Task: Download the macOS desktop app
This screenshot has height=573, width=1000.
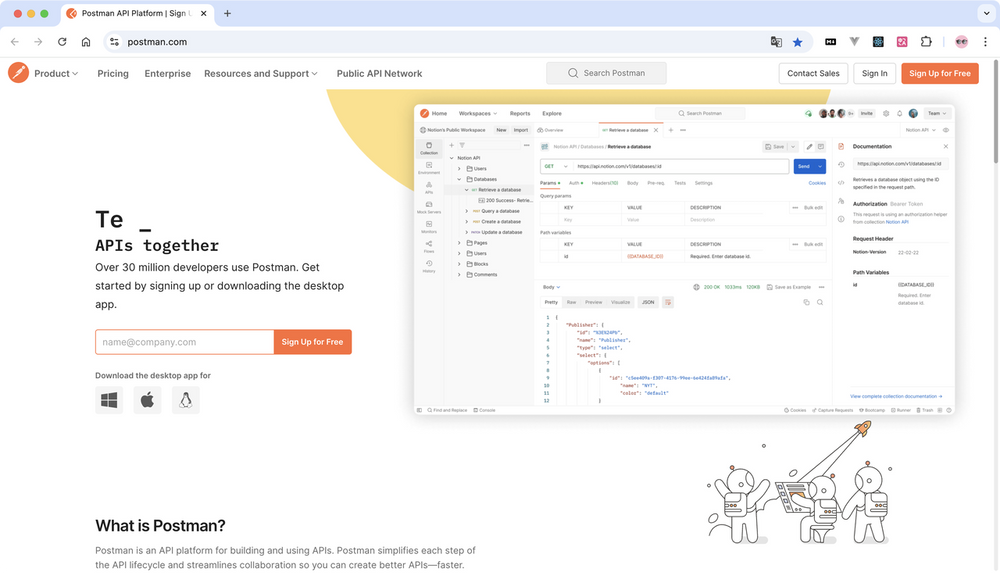Action: coord(147,400)
